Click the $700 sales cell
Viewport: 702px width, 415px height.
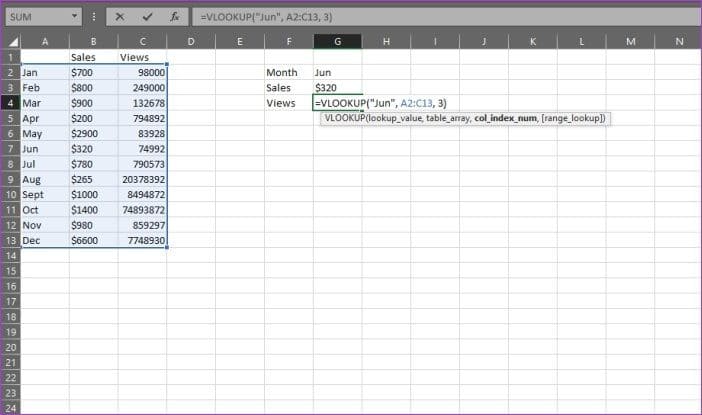[x=94, y=73]
